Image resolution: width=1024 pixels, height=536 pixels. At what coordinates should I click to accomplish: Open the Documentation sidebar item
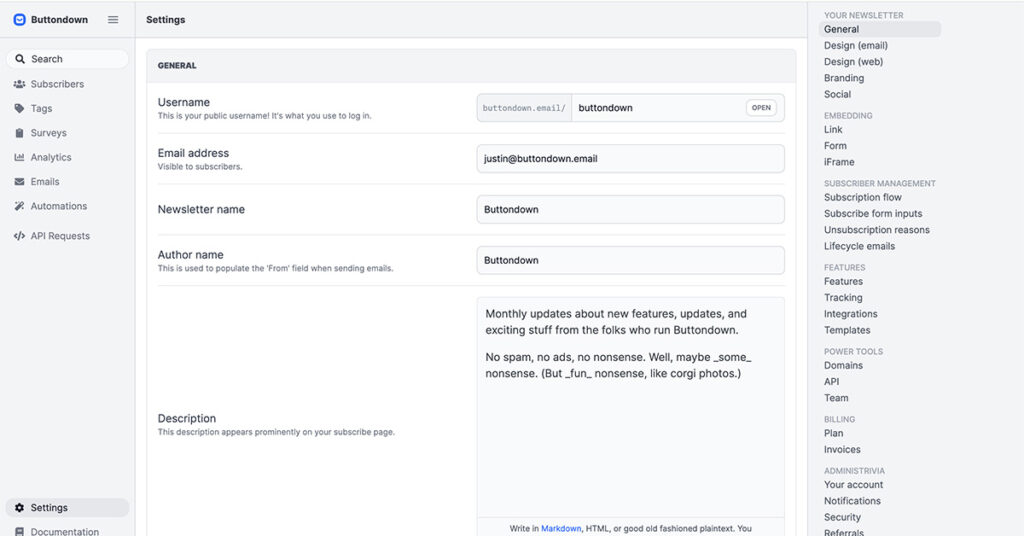[64, 531]
